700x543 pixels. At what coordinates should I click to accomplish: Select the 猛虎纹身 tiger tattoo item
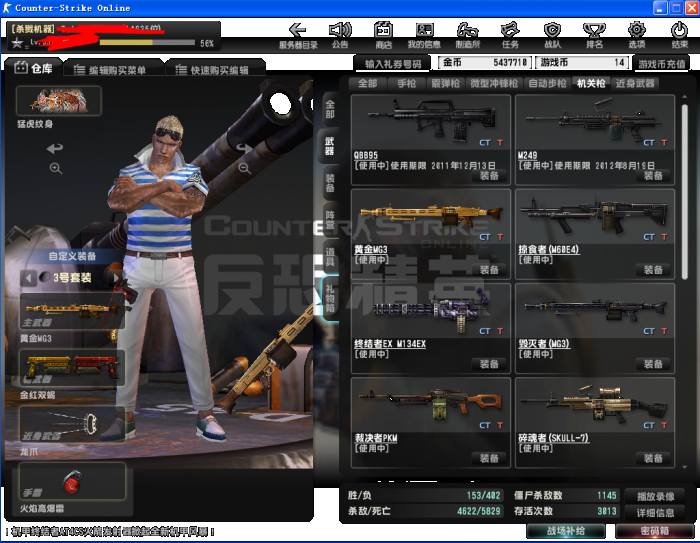point(59,101)
